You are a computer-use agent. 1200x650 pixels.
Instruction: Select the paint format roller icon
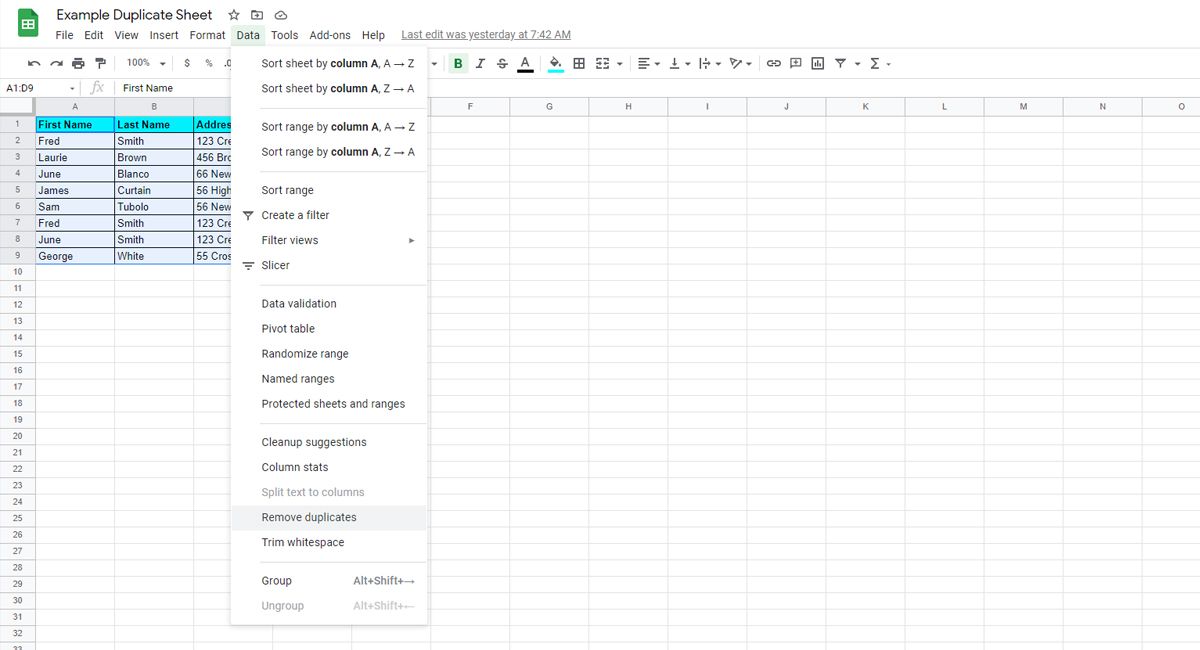(x=100, y=63)
